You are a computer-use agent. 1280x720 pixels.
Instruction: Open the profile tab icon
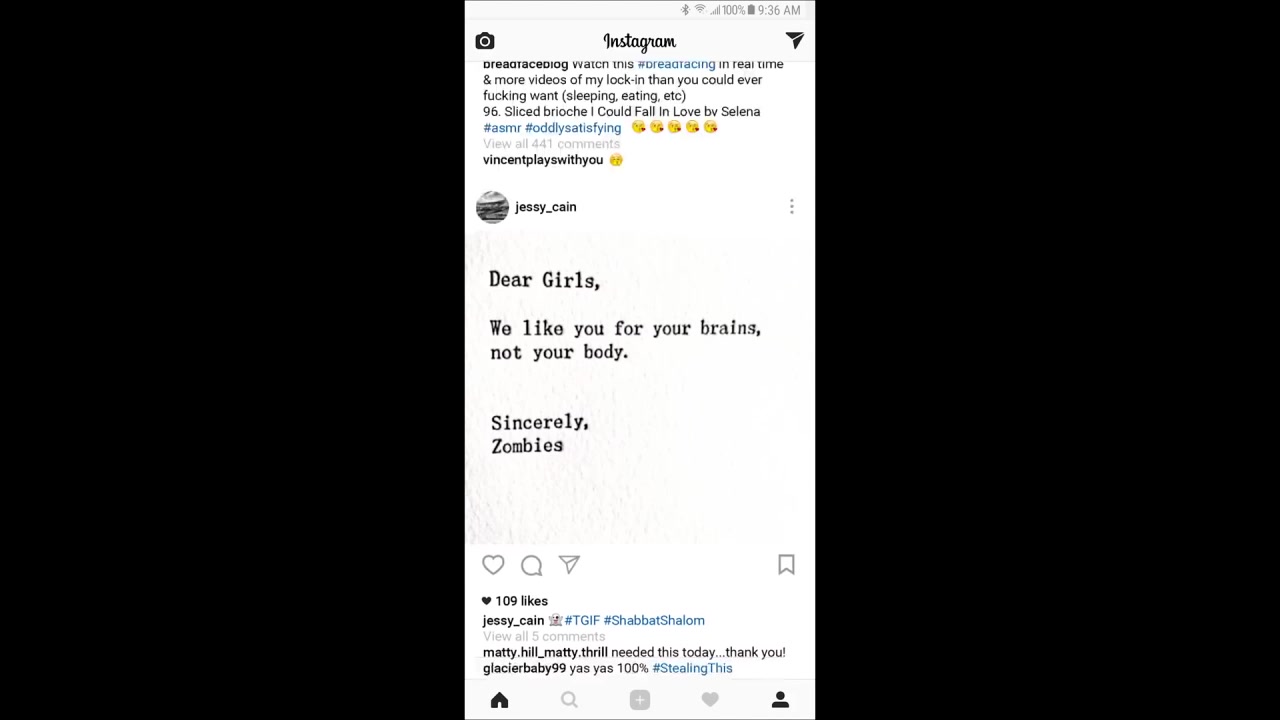(780, 700)
